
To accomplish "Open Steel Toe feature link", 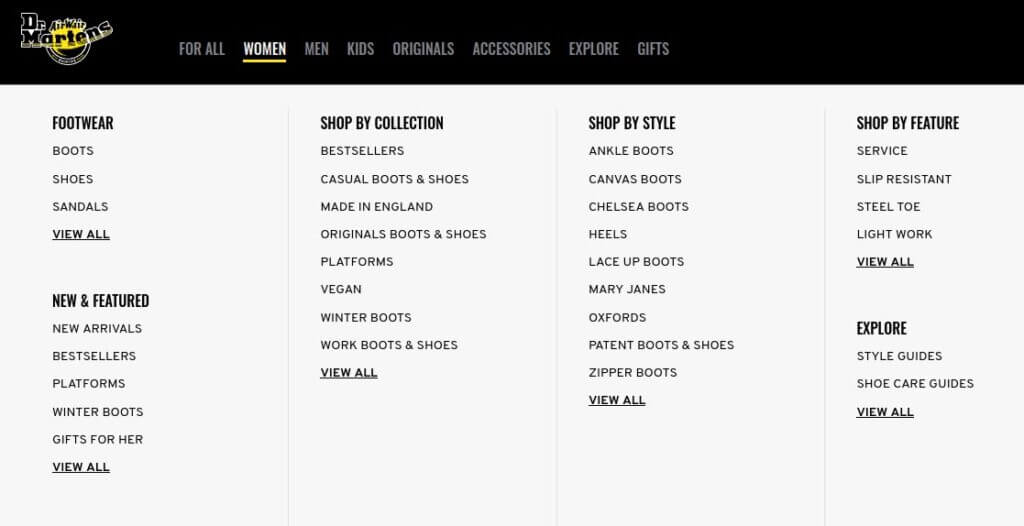I will (888, 206).
